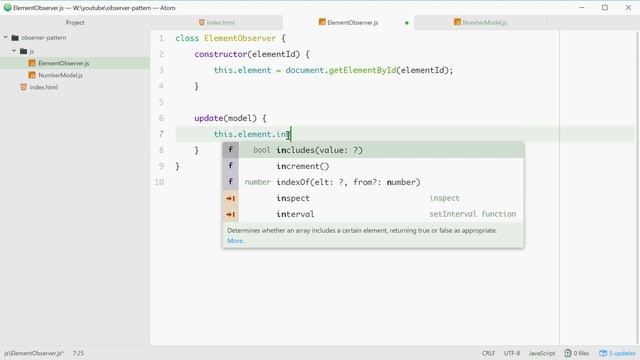Click line number 10 in the gutter
The image size is (640, 360).
pyautogui.click(x=159, y=182)
